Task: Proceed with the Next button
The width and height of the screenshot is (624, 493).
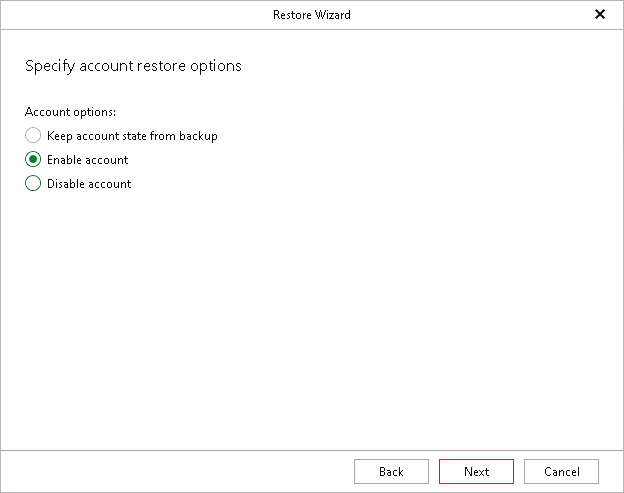Action: pos(476,471)
